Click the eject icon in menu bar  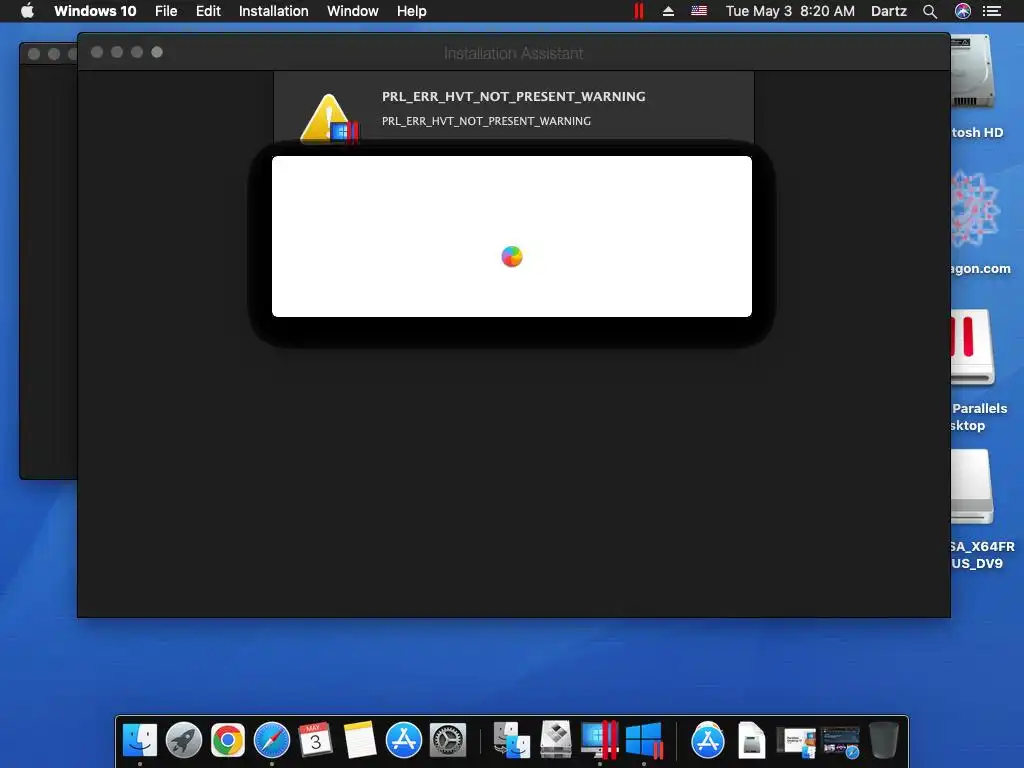pos(668,11)
